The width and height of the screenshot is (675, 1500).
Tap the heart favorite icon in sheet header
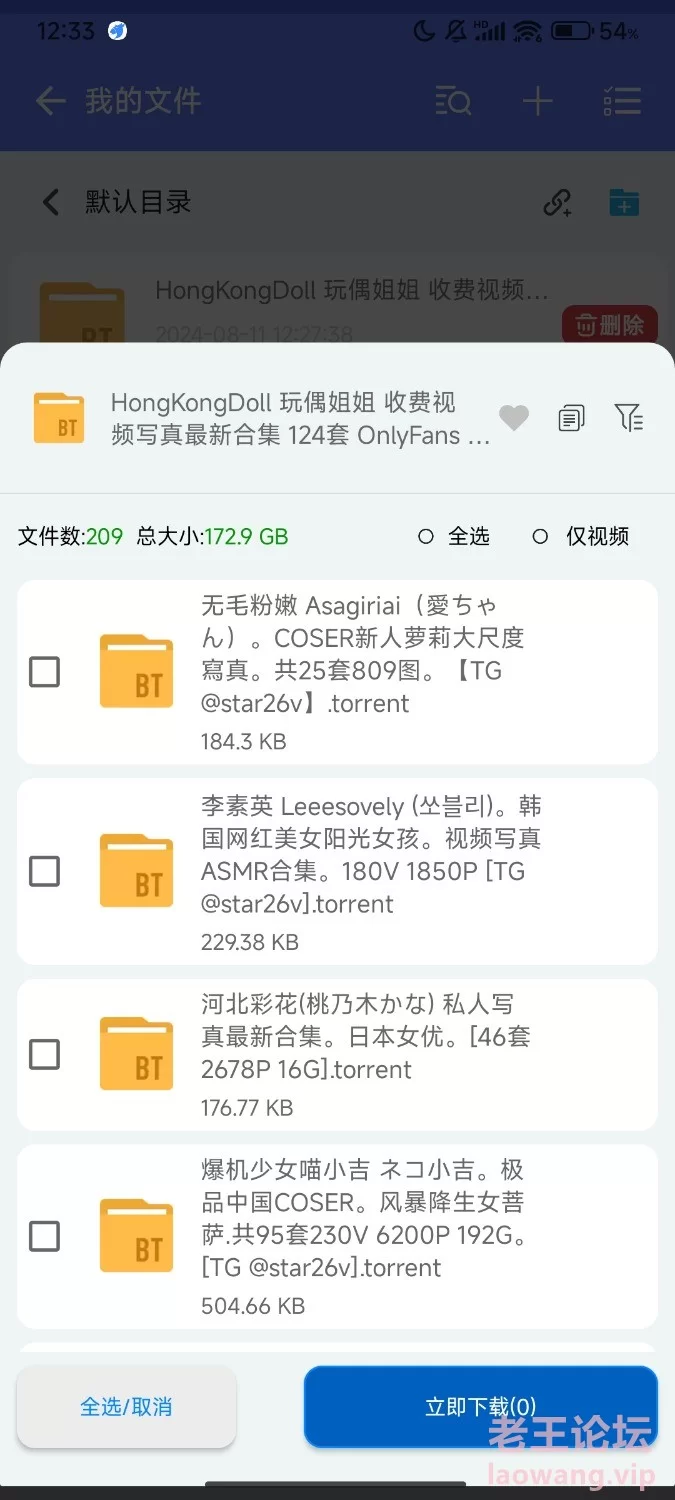pyautogui.click(x=514, y=418)
